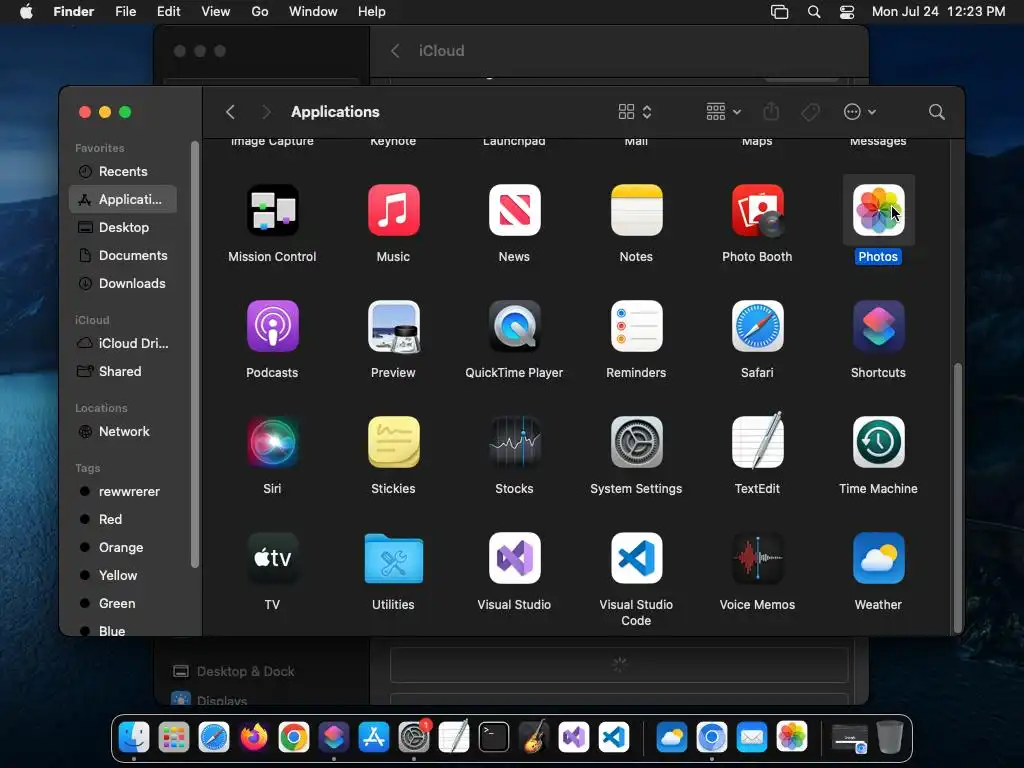
Task: Select the Photo Booth app icon
Action: tap(757, 210)
